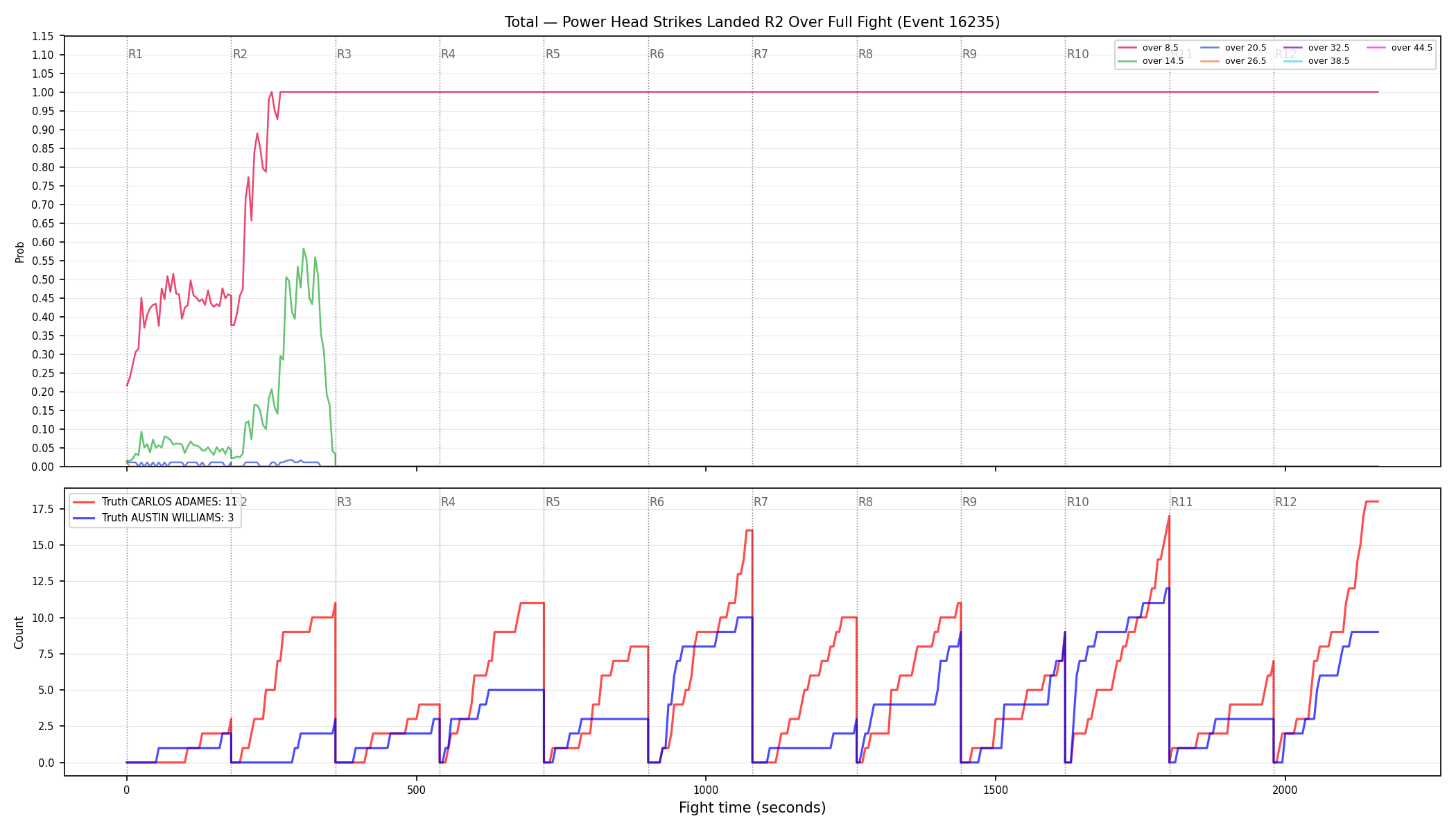Click the R1 round label in the probability chart
Viewport: 1456px width, 832px height.
tap(135, 54)
